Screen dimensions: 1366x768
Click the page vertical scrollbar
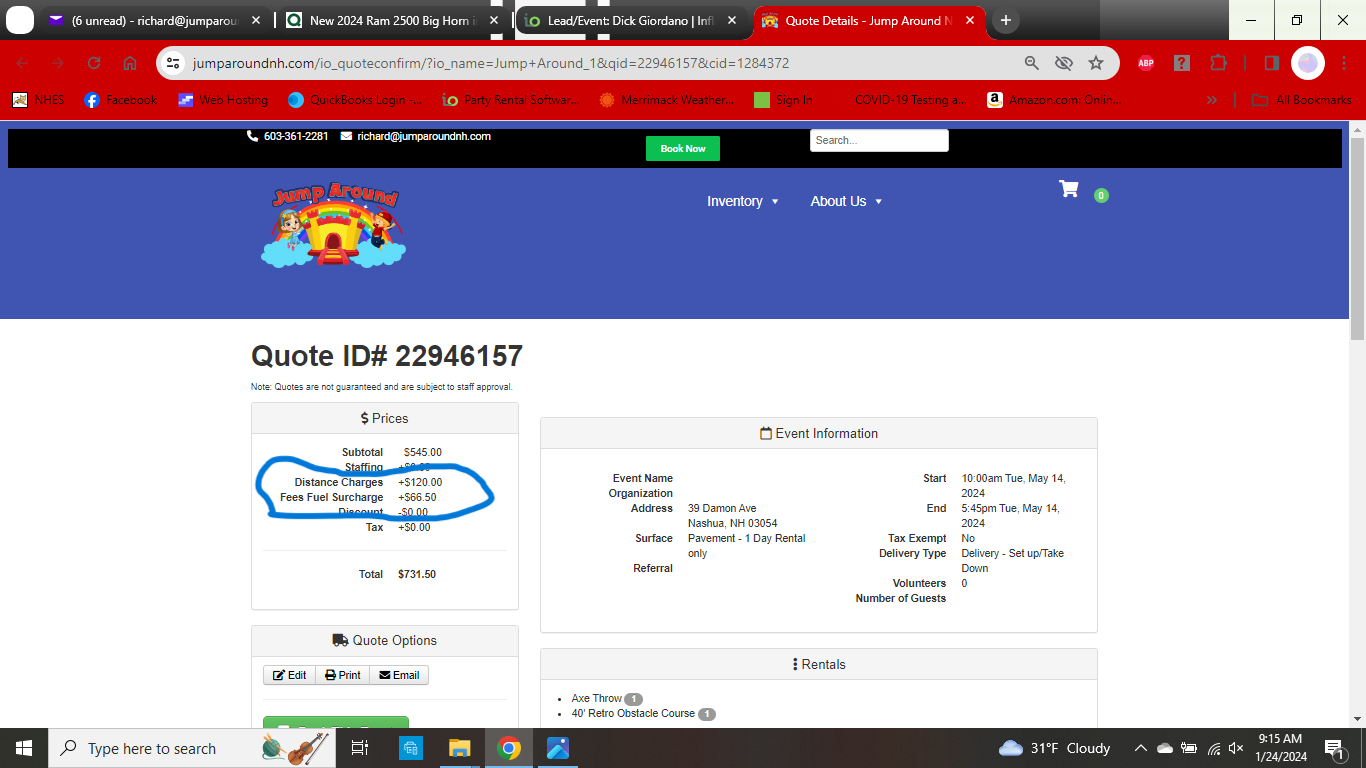(x=1357, y=240)
